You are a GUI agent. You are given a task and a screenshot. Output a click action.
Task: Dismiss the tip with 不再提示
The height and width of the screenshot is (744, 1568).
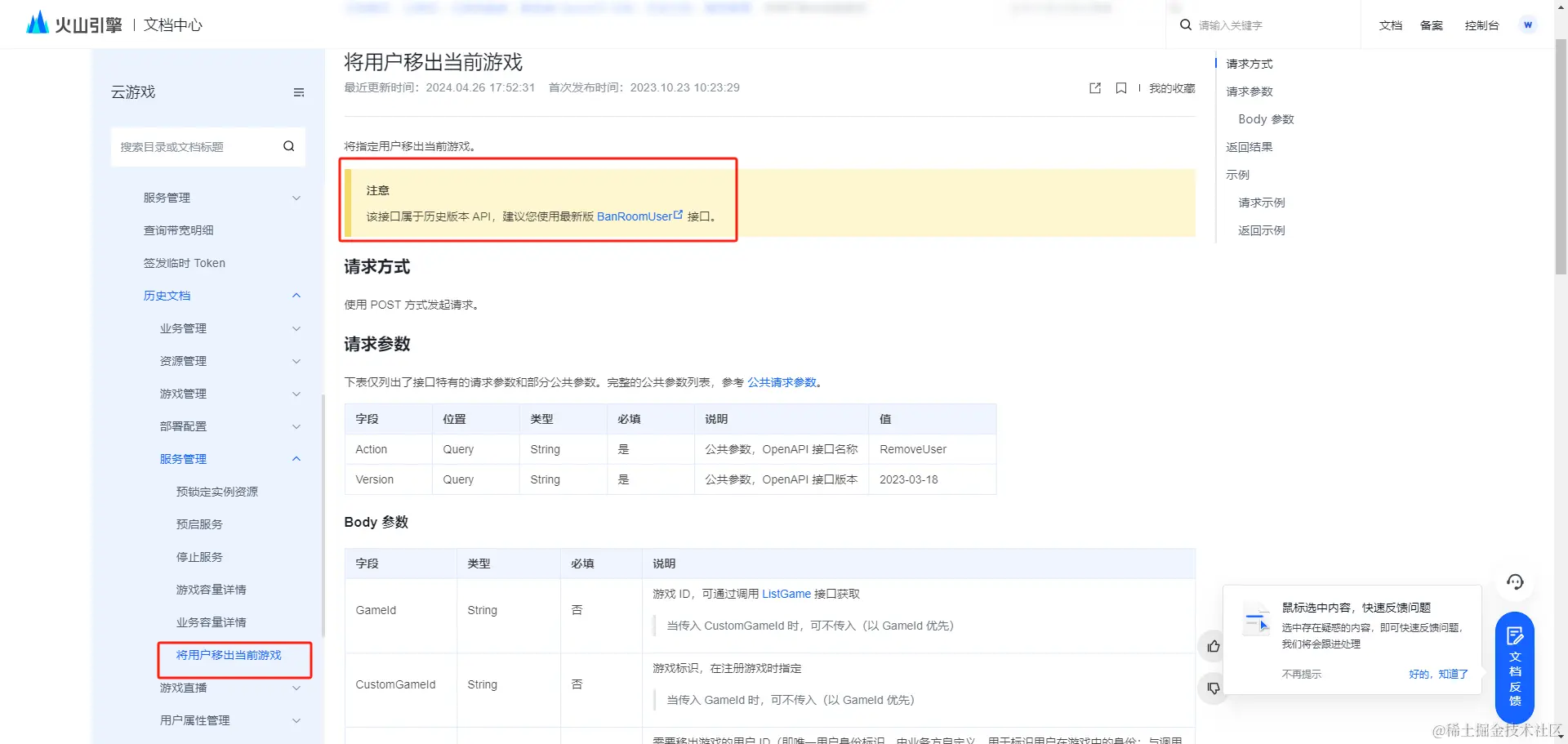(x=1301, y=674)
